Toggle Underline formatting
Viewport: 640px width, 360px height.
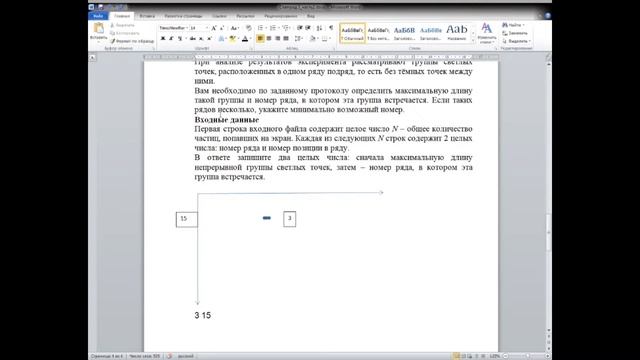pyautogui.click(x=180, y=39)
